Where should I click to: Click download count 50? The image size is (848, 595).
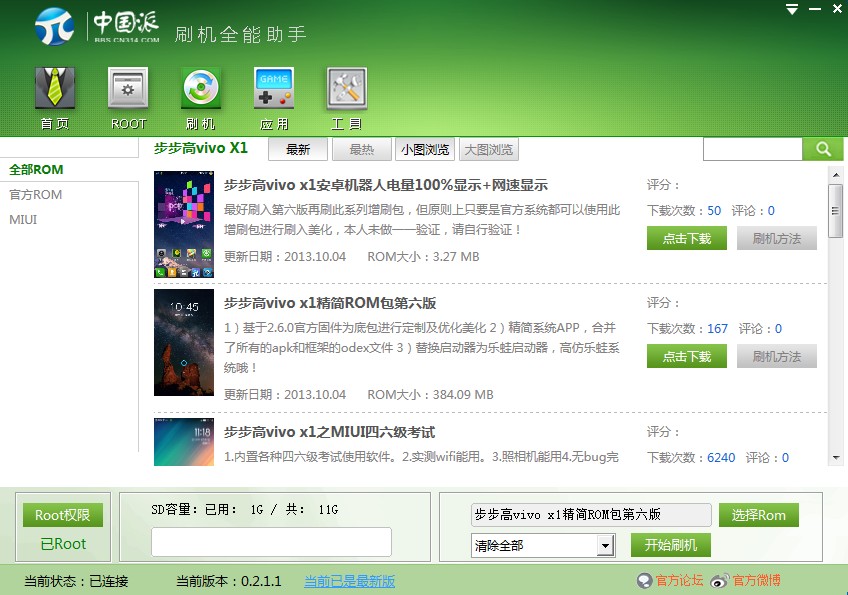[714, 211]
